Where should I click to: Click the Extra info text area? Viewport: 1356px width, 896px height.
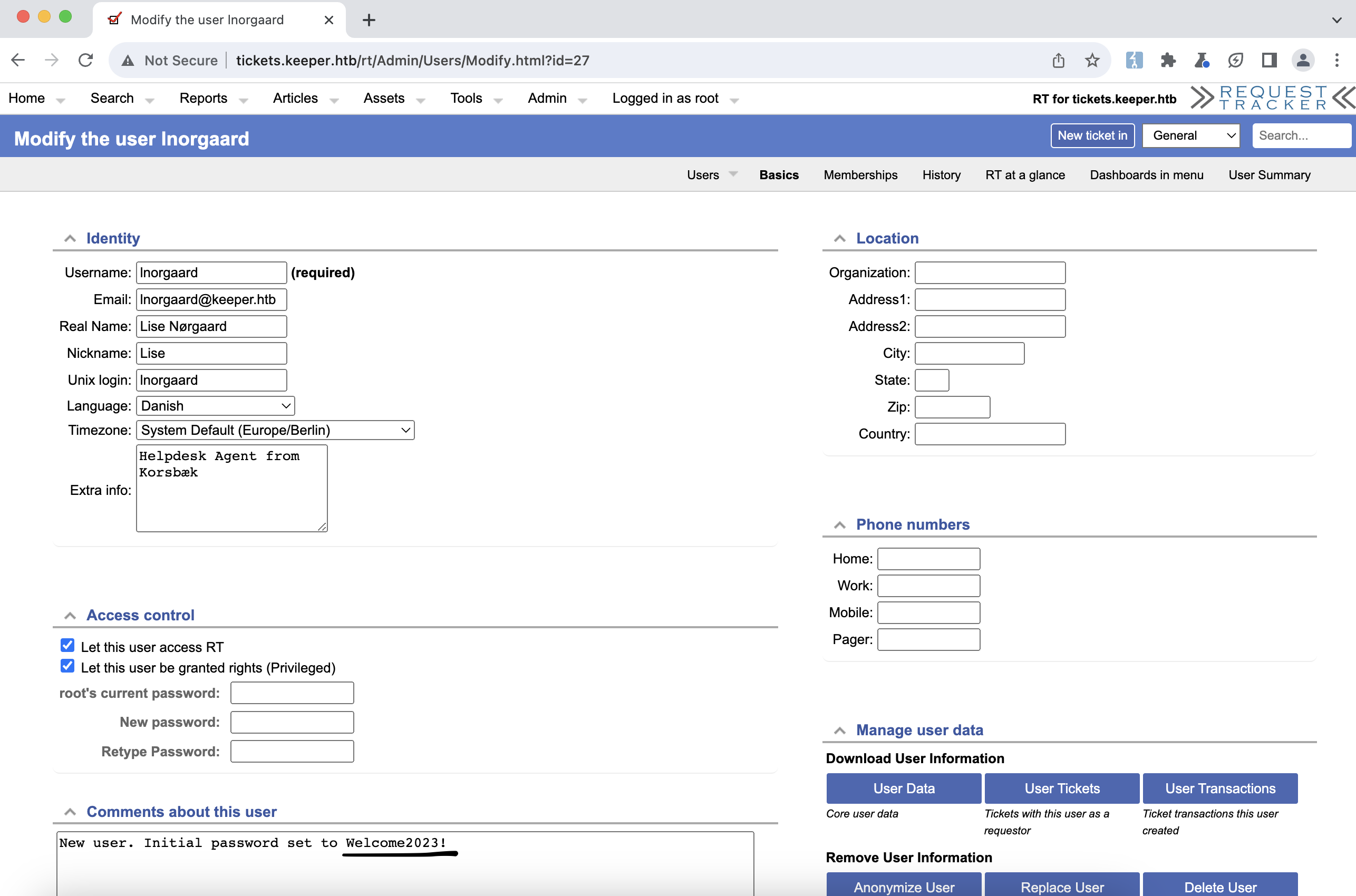pos(231,488)
